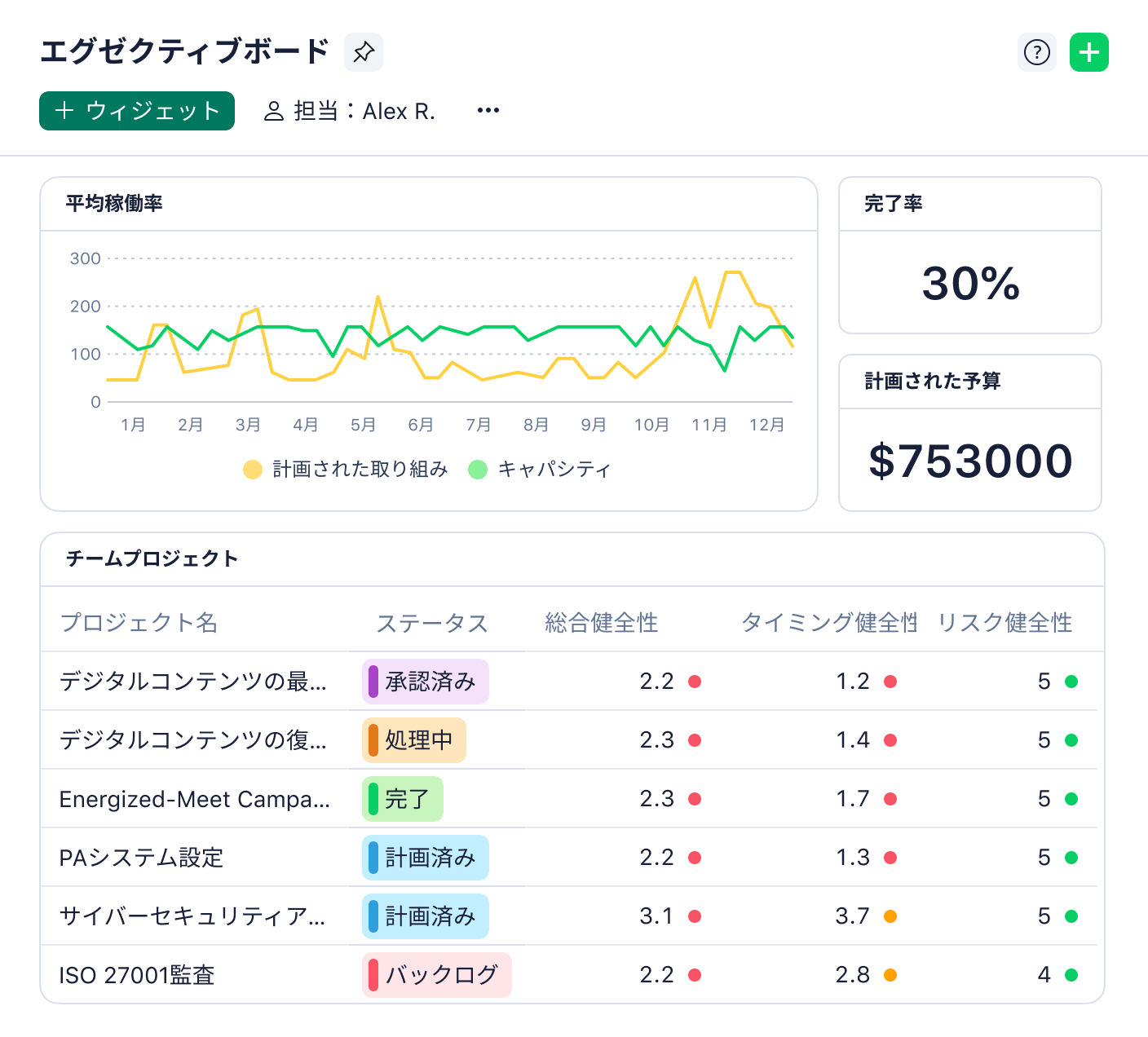This screenshot has width=1148, height=1037.
Task: Toggle the 計画された取り組み legend series
Action: [x=360, y=469]
